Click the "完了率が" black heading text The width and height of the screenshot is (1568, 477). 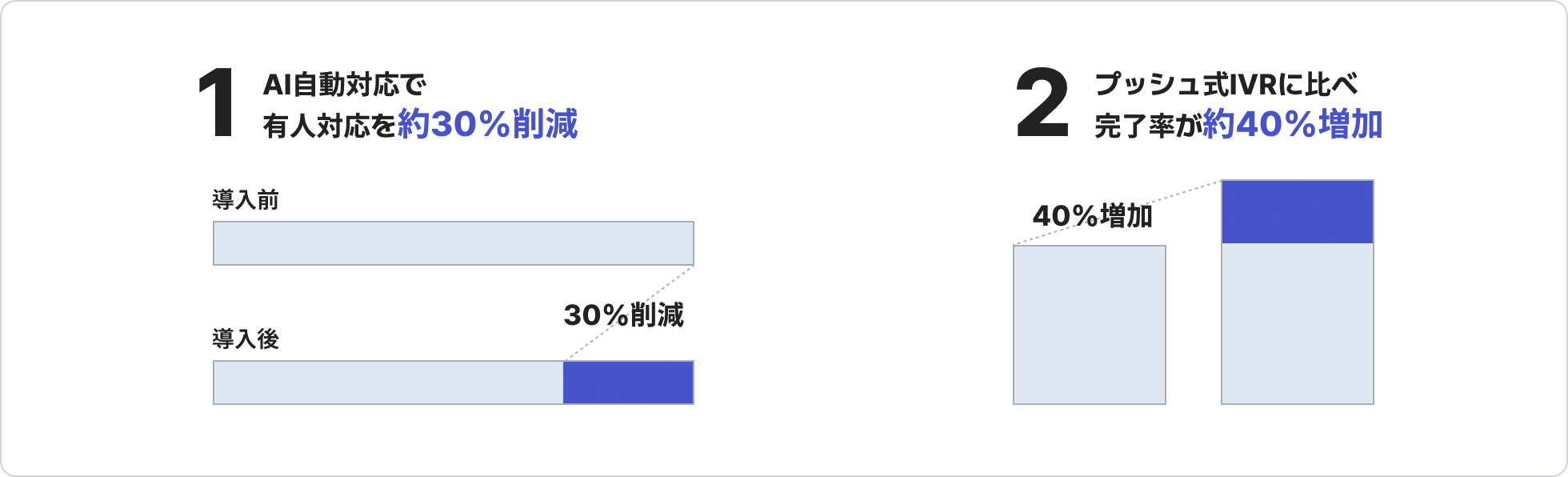point(1147,126)
